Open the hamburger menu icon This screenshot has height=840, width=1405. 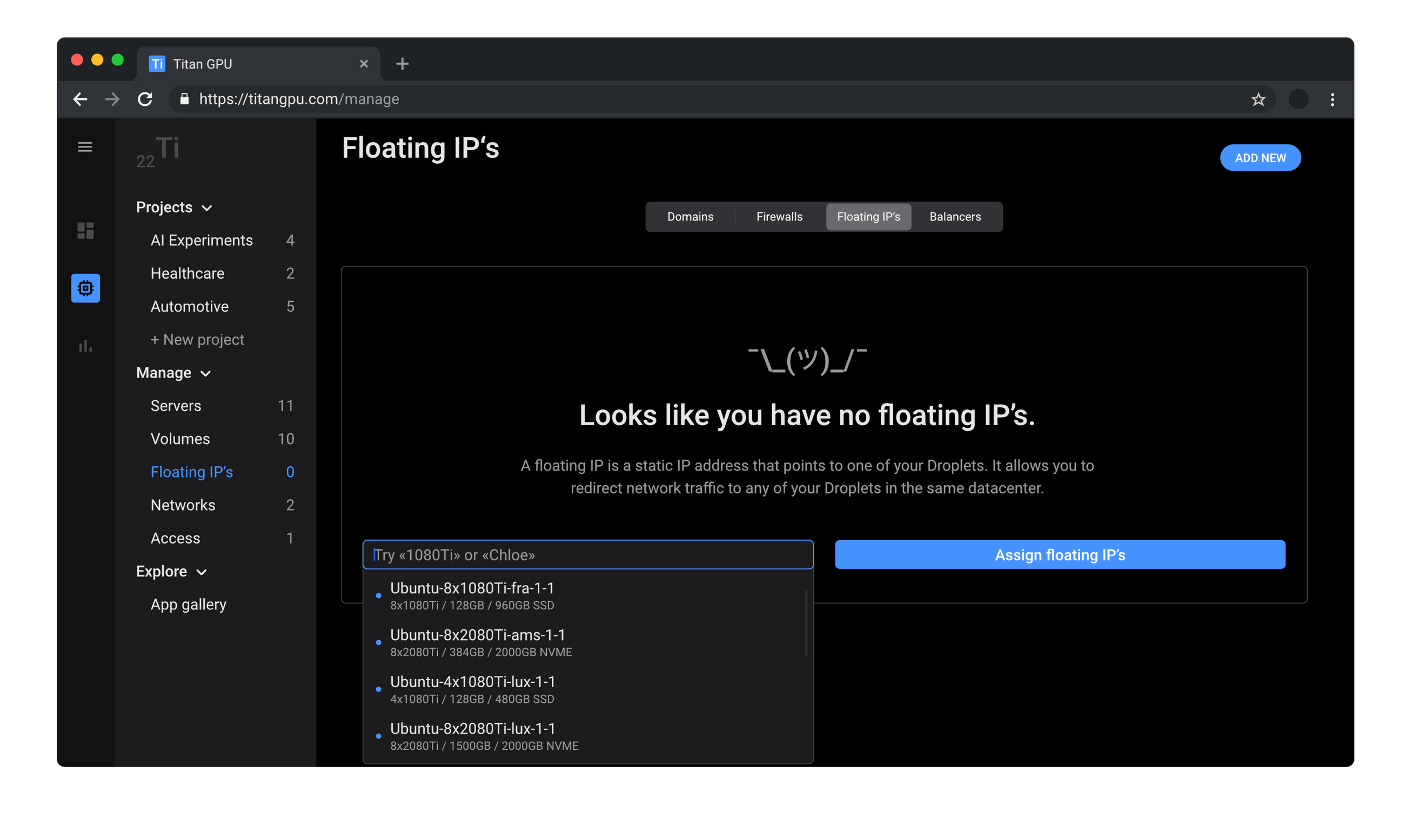[x=85, y=147]
